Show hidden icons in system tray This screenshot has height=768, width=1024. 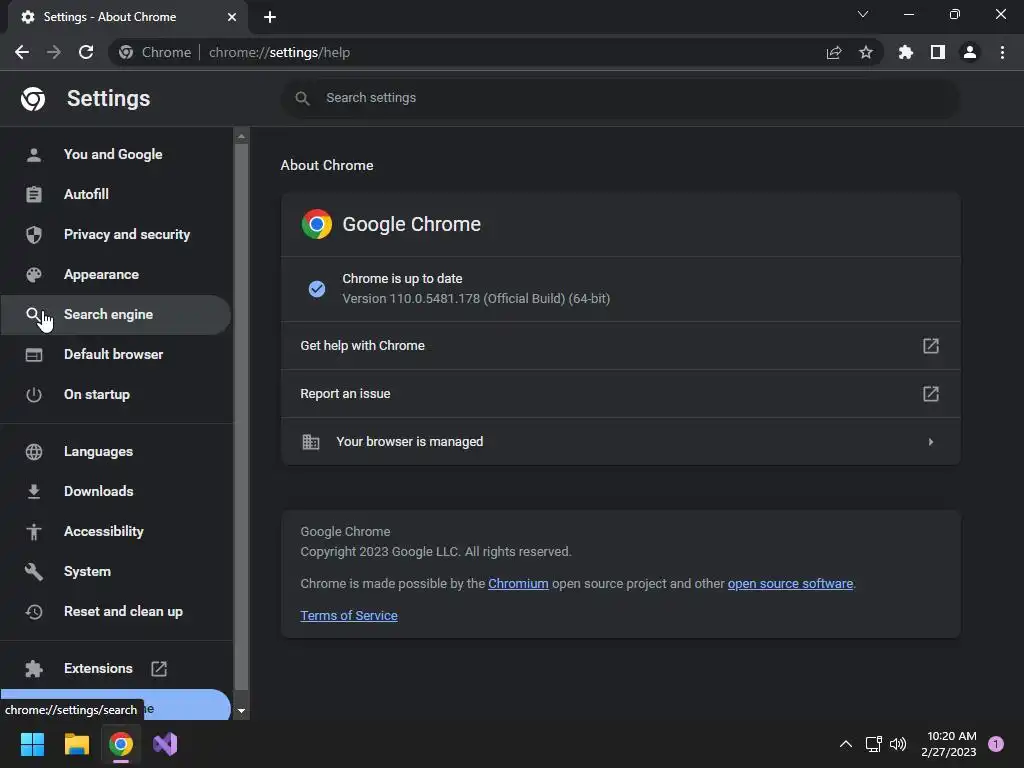(845, 744)
